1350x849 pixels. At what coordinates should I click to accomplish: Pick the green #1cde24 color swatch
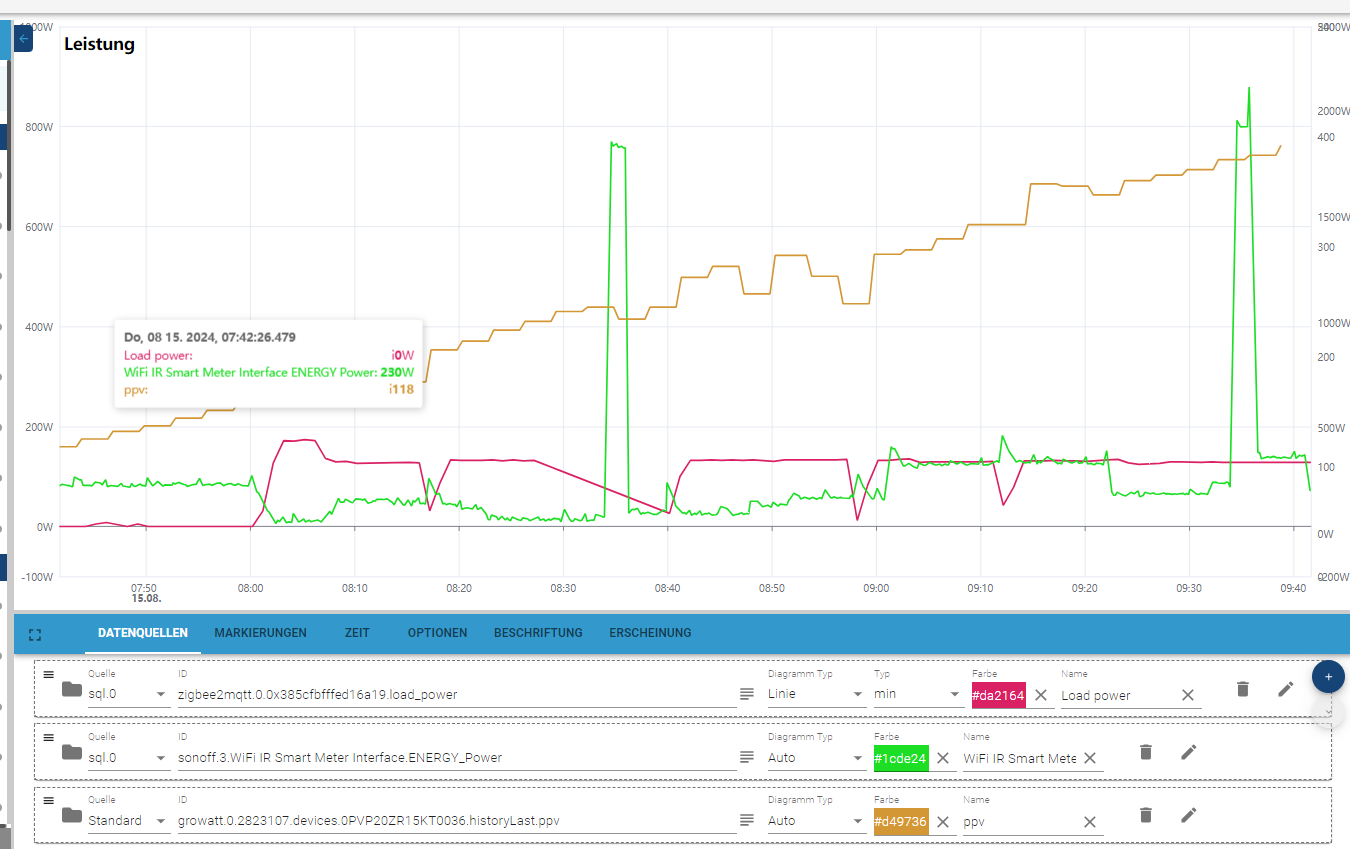(x=901, y=758)
